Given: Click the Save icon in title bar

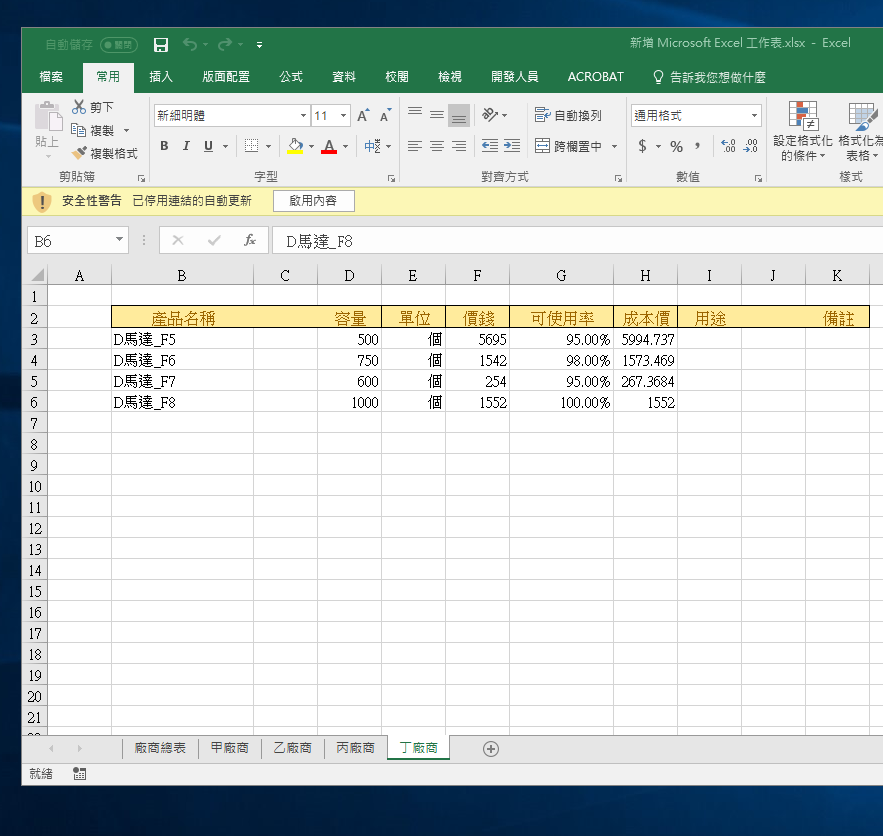Looking at the screenshot, I should pyautogui.click(x=161, y=44).
